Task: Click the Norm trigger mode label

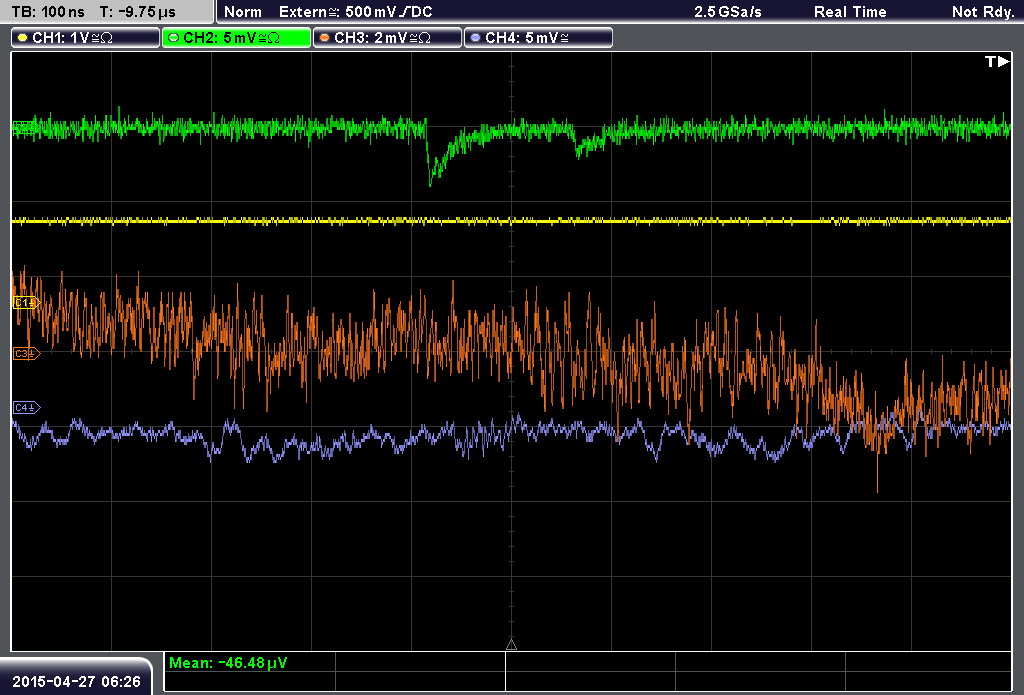Action: click(x=243, y=12)
